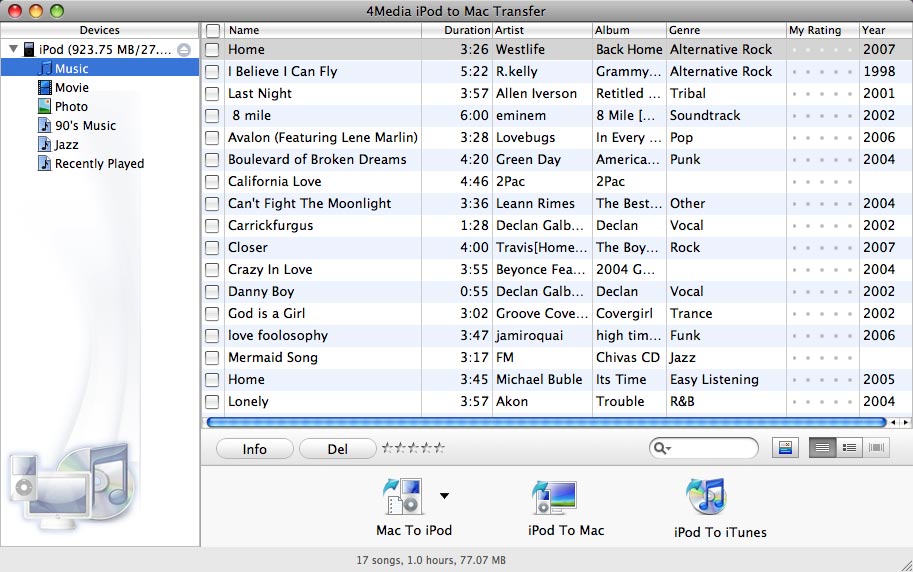This screenshot has width=913, height=572.
Task: Switch to plain list view
Action: (x=822, y=447)
